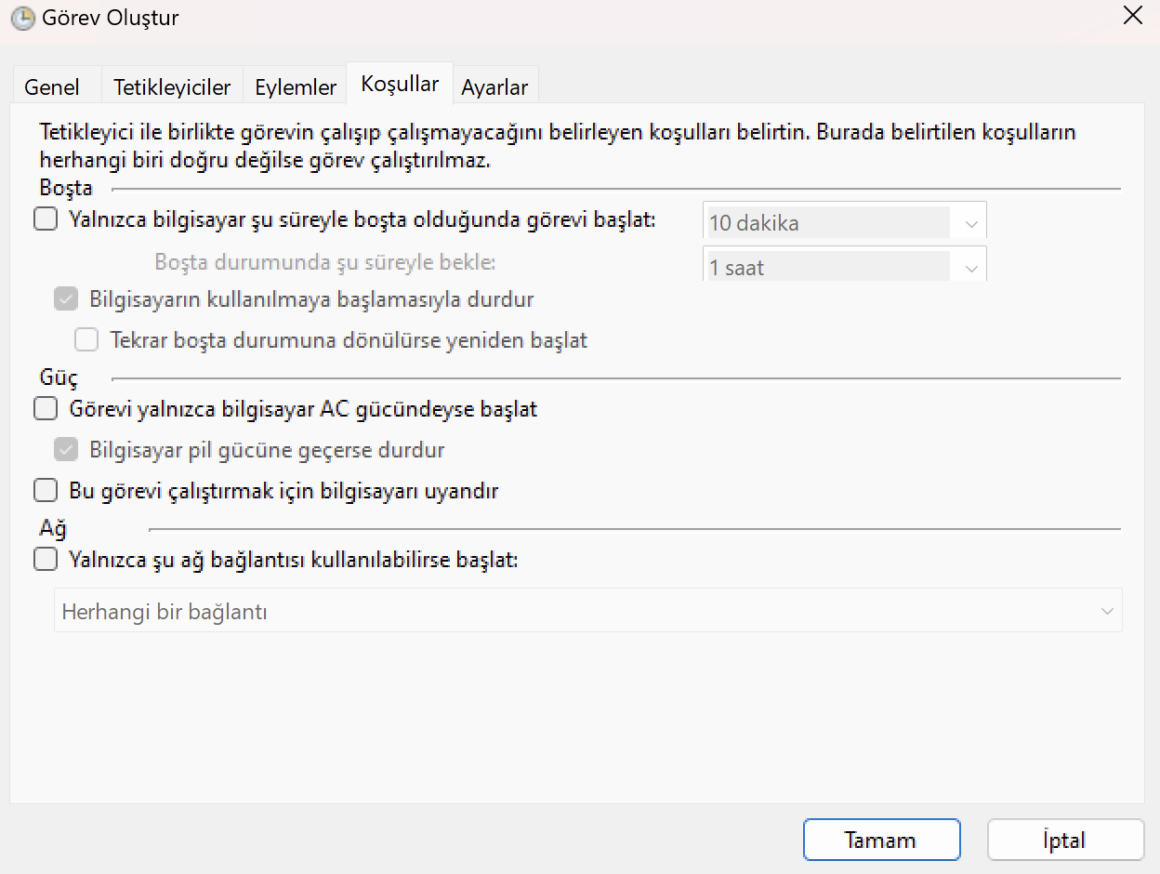Select the Koşullar tab

[399, 84]
